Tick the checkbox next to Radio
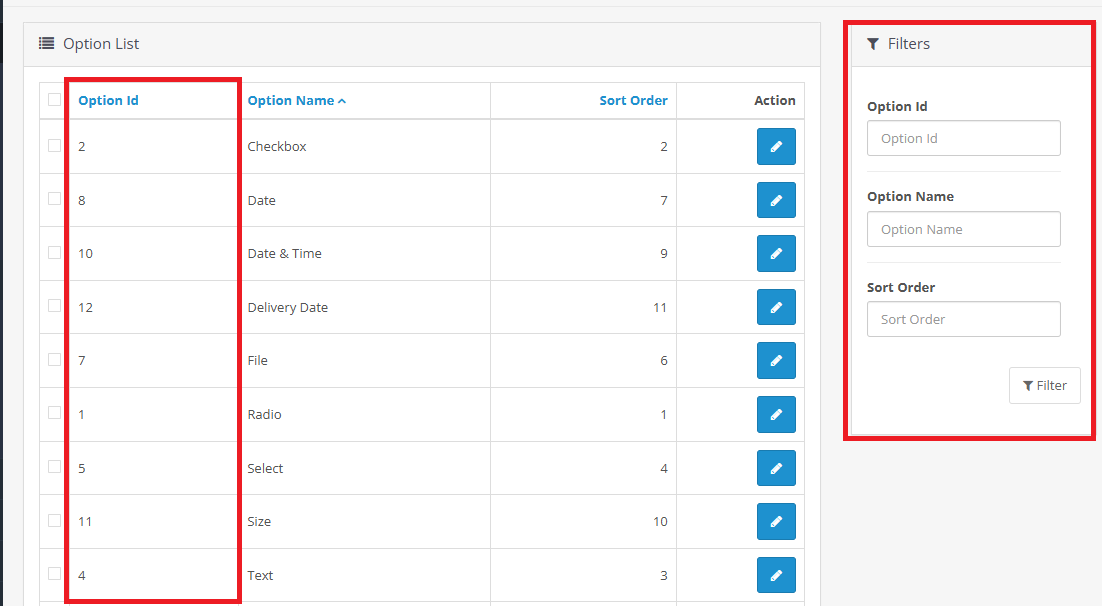 [54, 413]
